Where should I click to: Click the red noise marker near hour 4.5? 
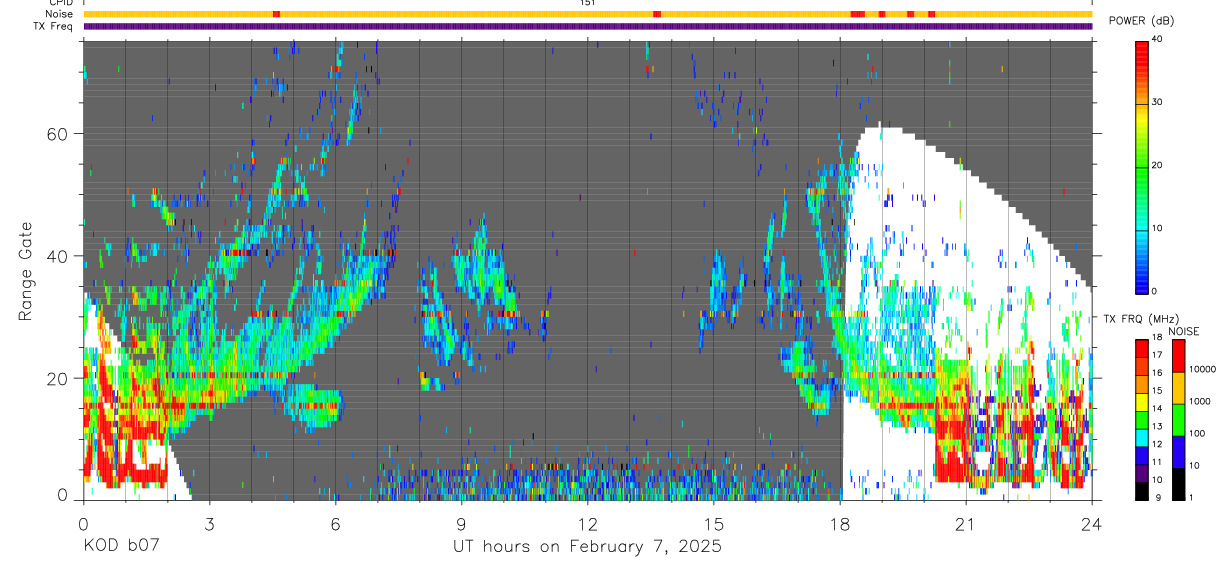point(276,14)
